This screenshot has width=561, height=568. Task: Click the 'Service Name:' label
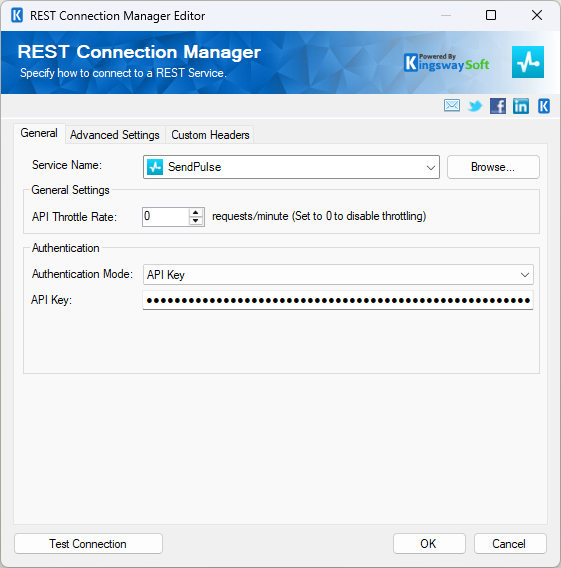(67, 165)
